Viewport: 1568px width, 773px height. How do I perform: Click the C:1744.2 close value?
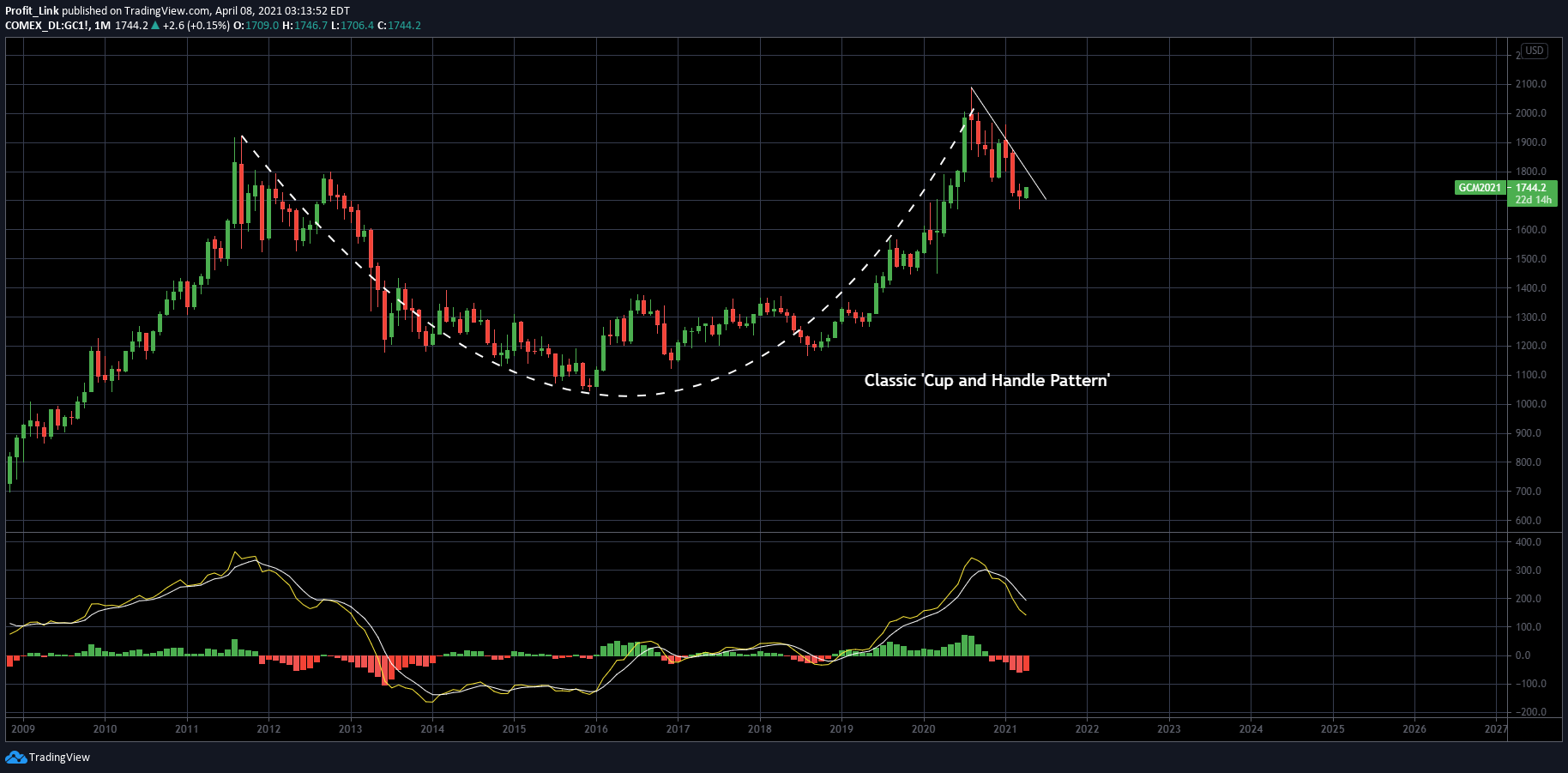click(x=400, y=26)
